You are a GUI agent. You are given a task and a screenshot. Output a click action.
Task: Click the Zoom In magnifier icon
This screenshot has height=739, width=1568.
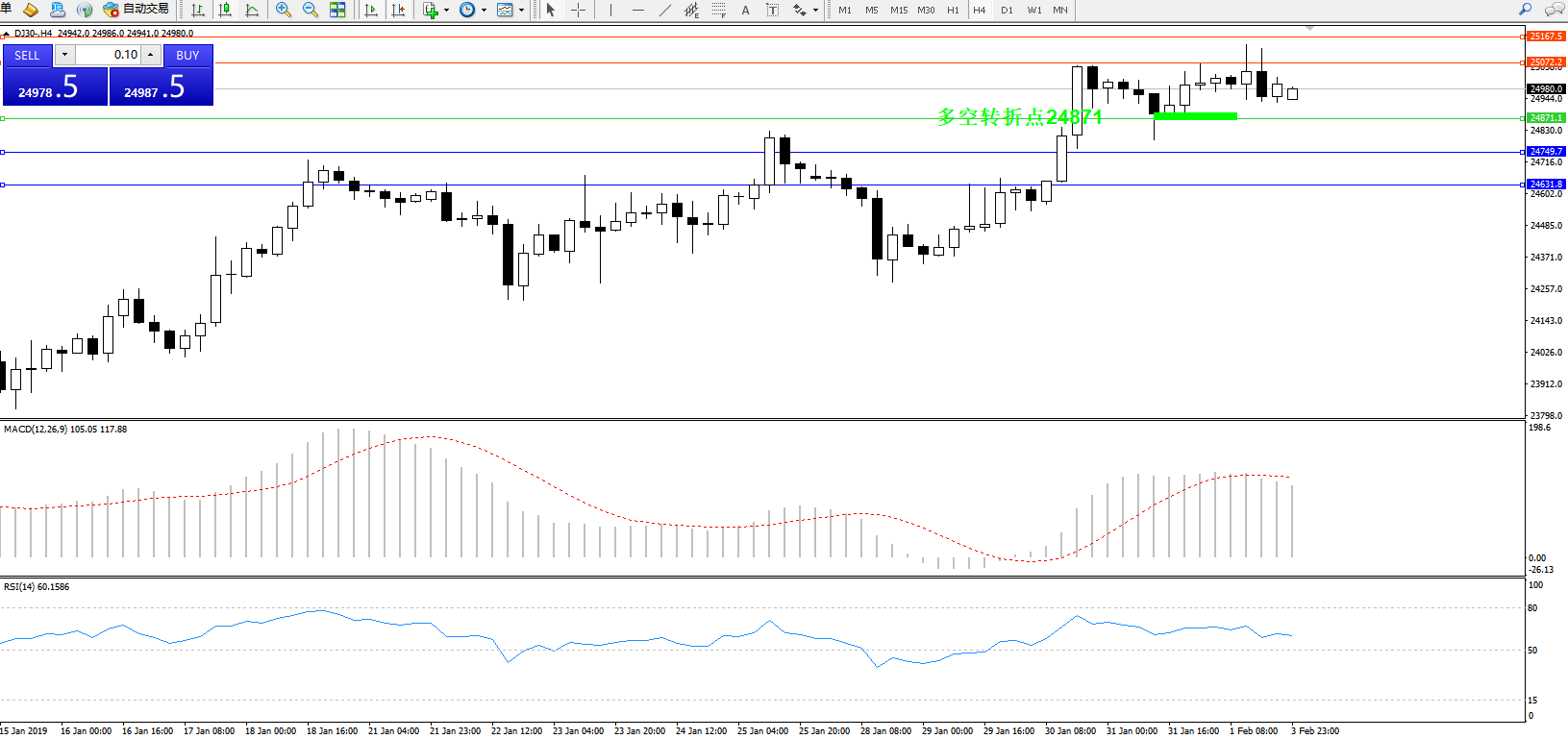point(284,10)
